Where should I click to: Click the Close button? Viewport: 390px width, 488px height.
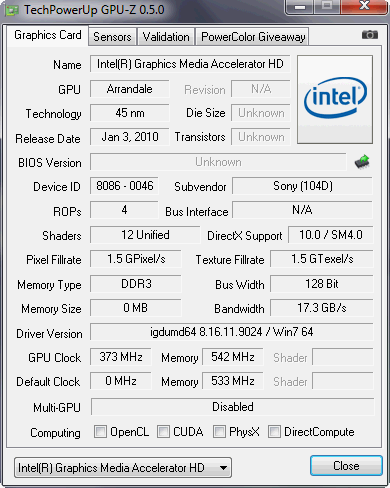pos(346,465)
